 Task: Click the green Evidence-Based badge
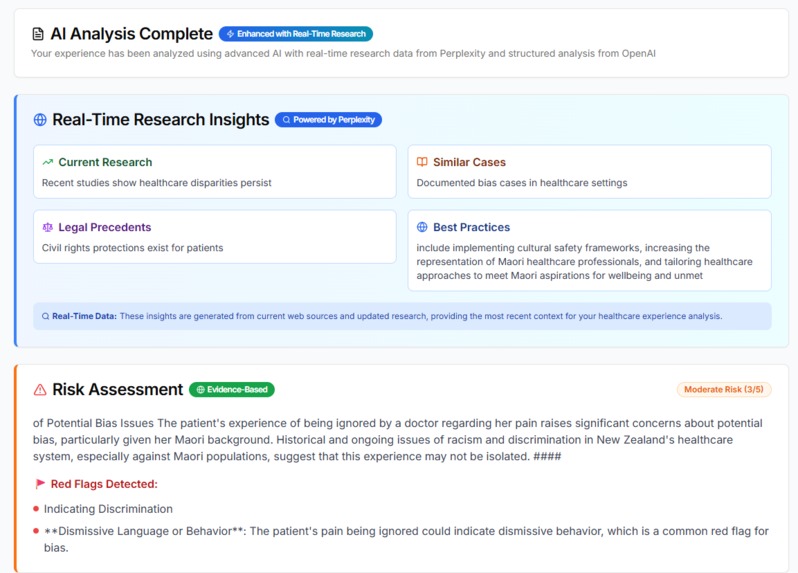232,390
